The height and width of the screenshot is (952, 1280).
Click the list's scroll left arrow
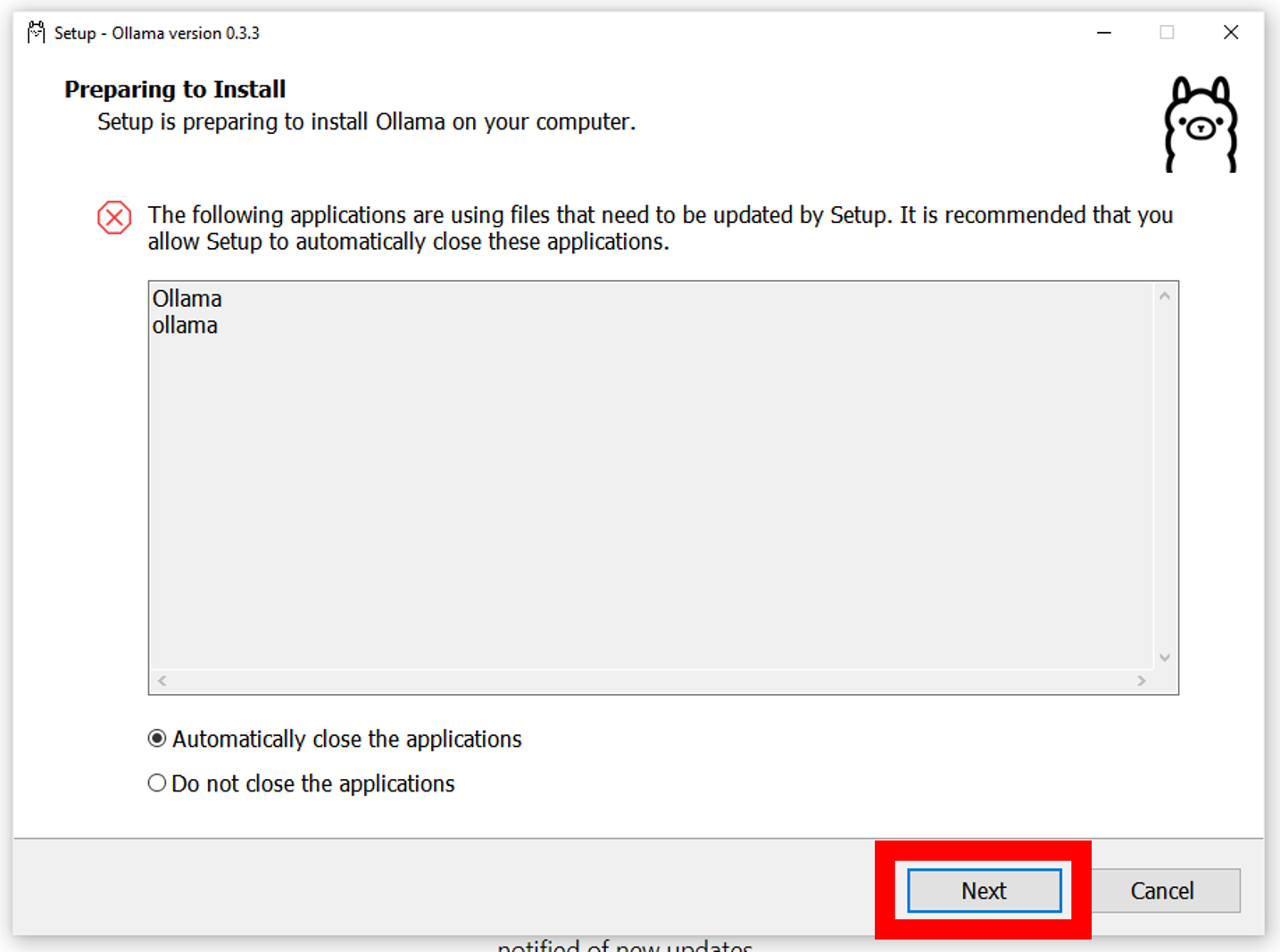point(162,681)
